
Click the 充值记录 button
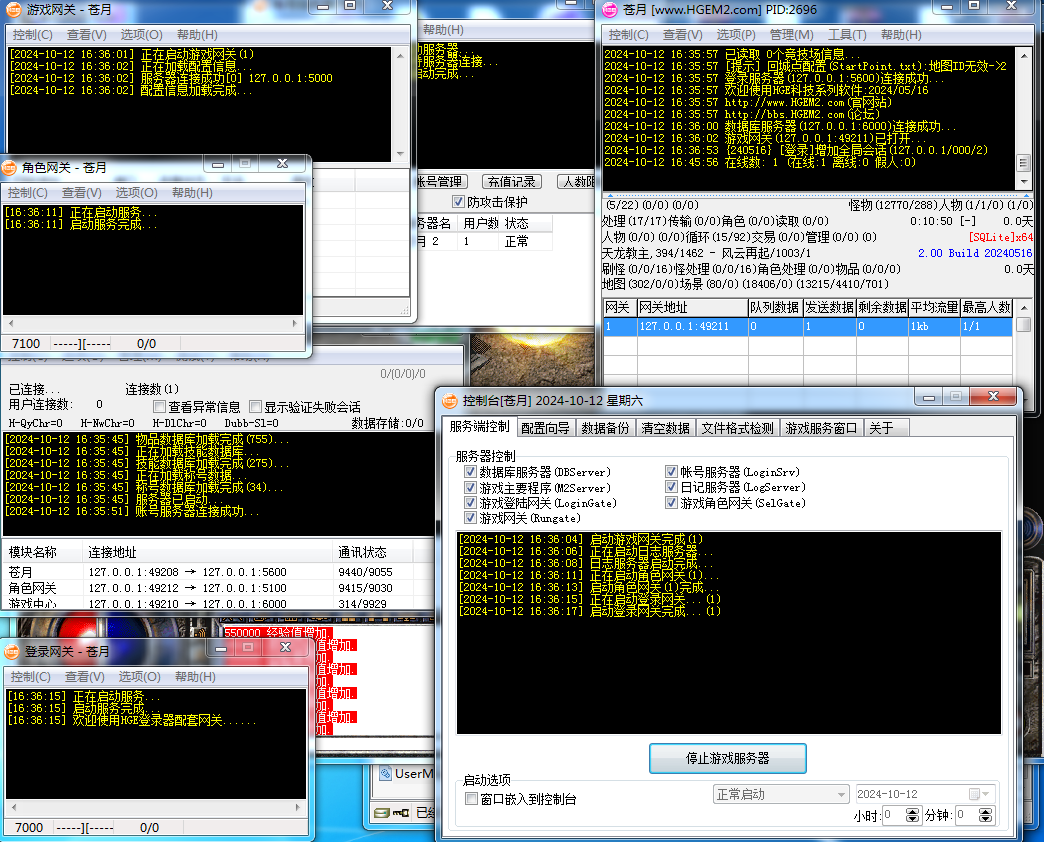click(x=511, y=182)
